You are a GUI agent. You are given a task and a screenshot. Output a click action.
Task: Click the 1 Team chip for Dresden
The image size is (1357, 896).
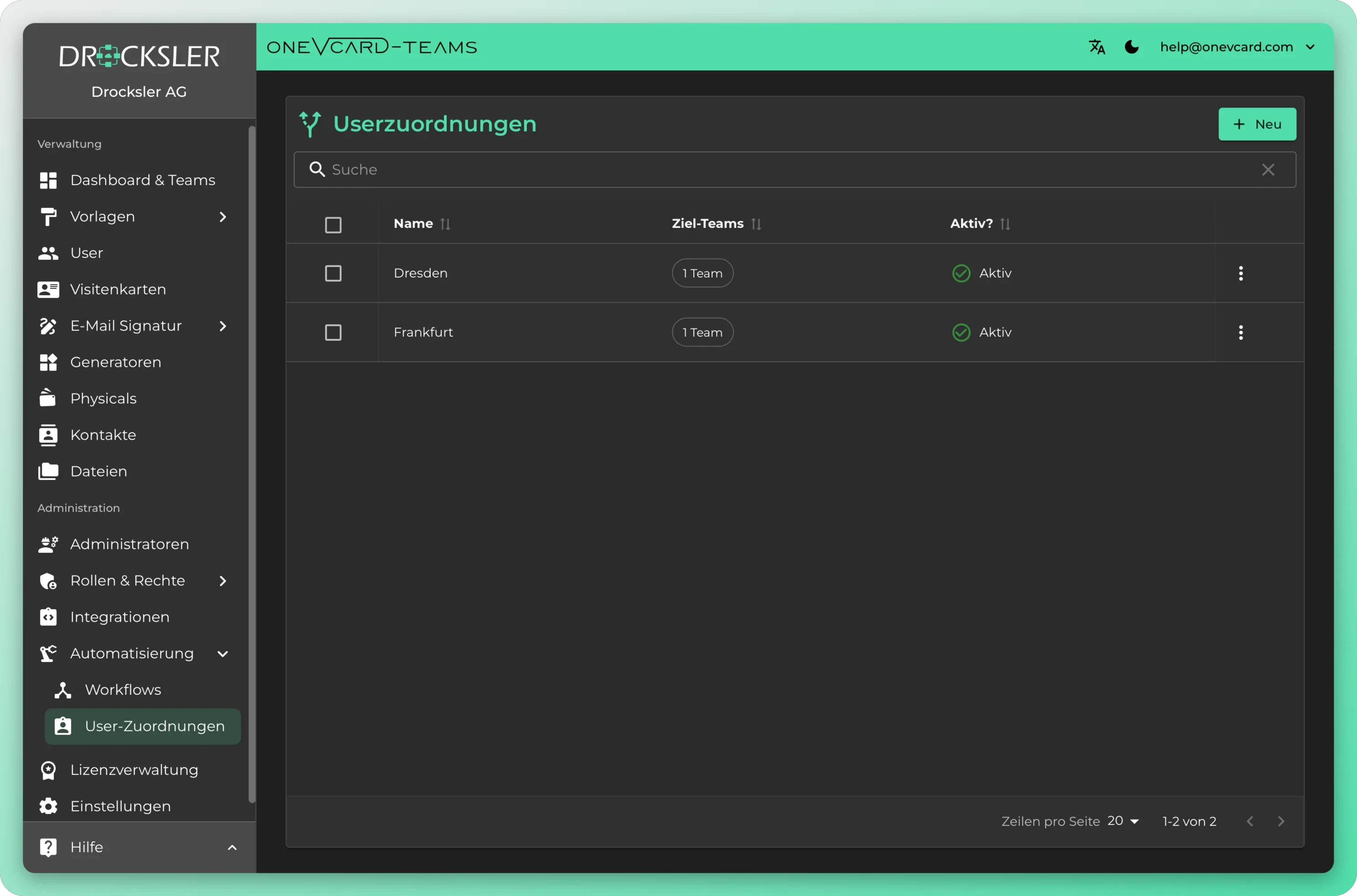(x=702, y=273)
